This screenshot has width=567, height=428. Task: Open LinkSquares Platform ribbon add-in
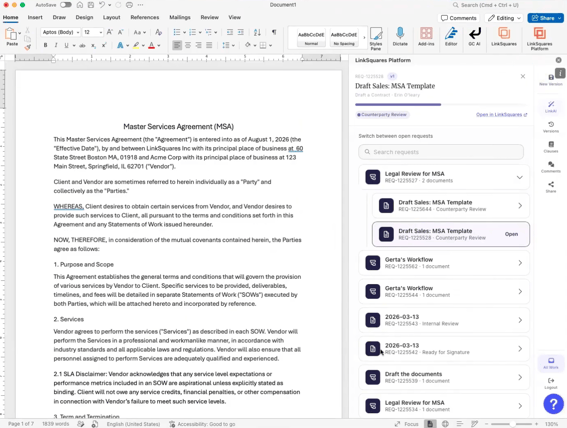539,38
